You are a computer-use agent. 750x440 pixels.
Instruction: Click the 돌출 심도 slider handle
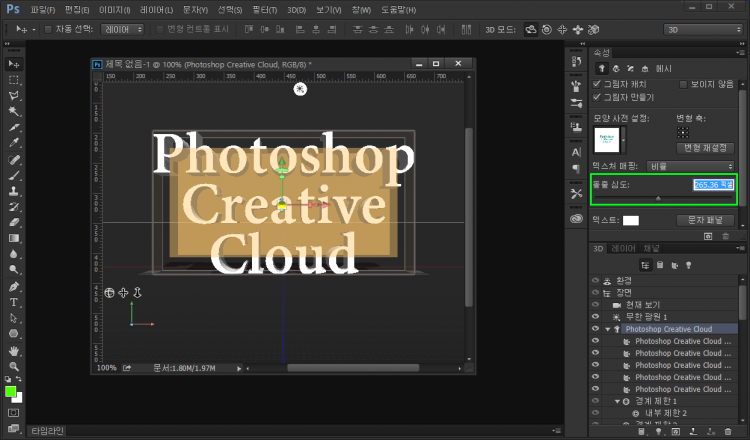pyautogui.click(x=657, y=198)
